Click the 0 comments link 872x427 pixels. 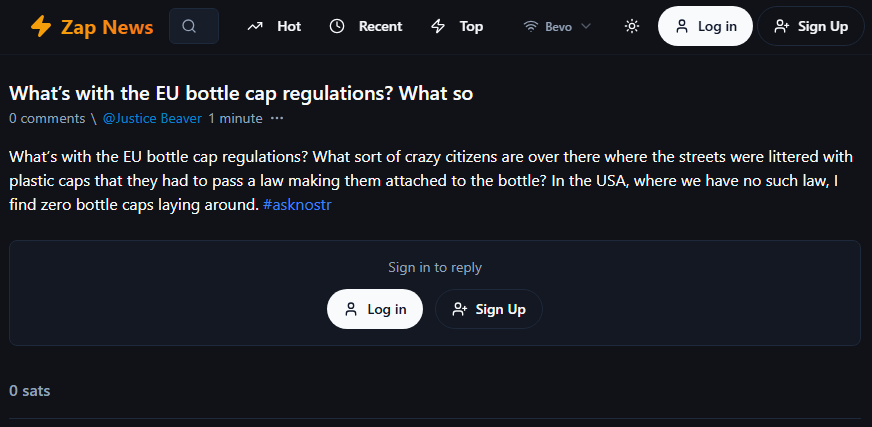coord(47,118)
